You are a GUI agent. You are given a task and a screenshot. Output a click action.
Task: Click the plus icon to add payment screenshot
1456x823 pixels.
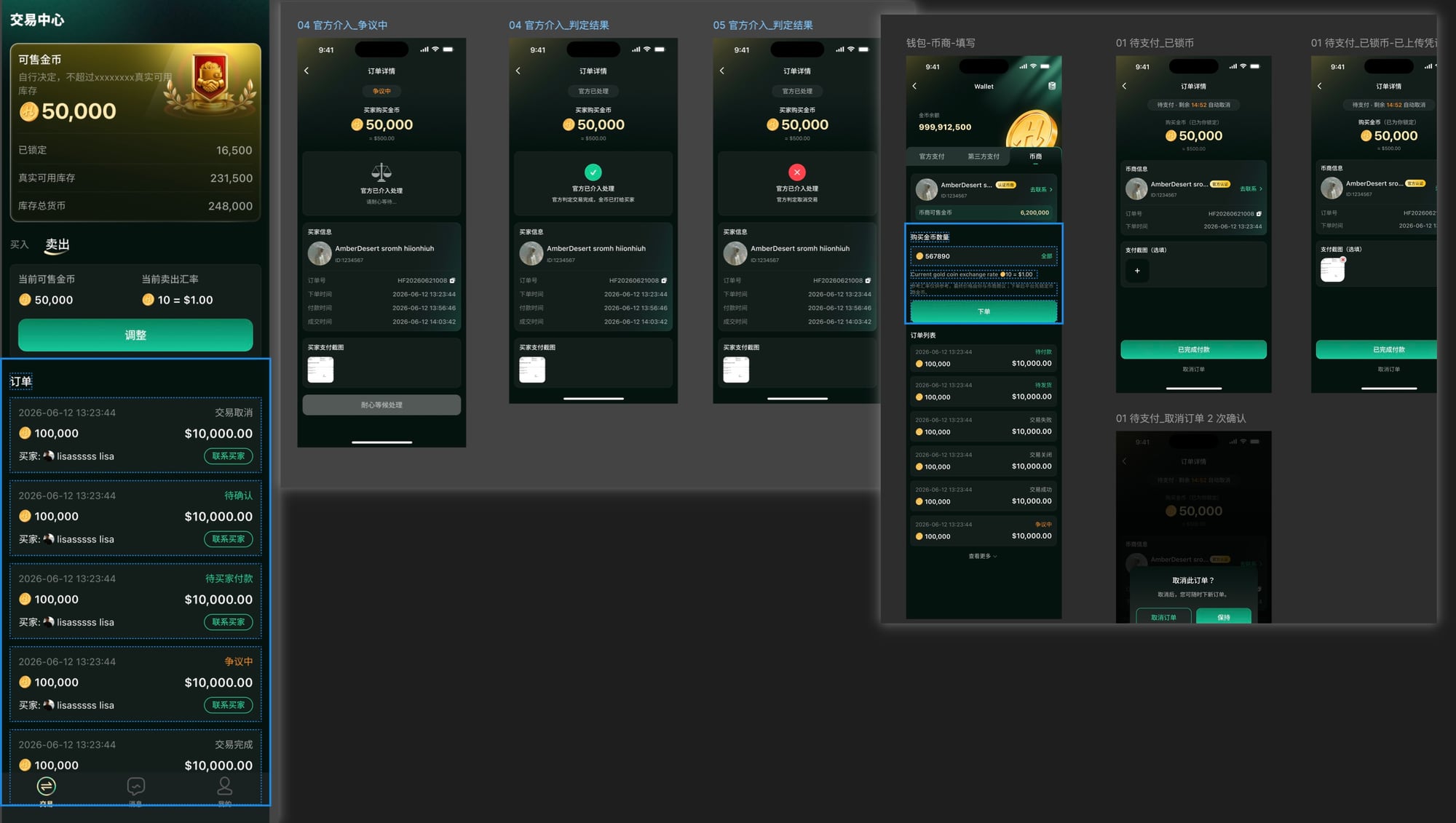pyautogui.click(x=1137, y=271)
